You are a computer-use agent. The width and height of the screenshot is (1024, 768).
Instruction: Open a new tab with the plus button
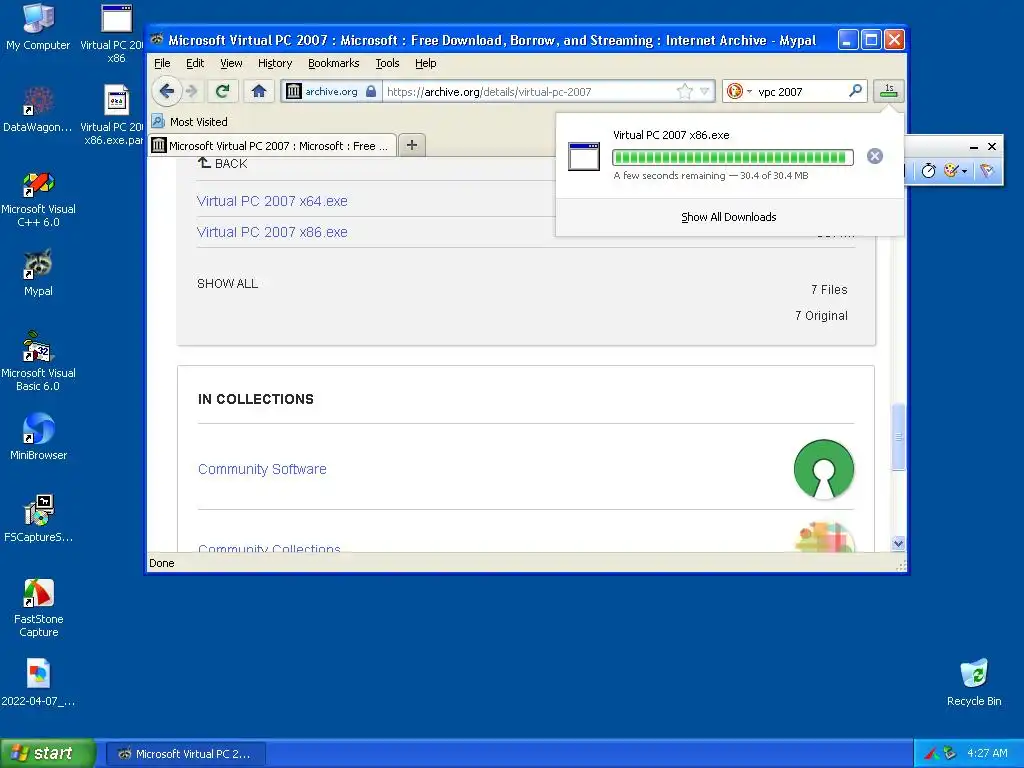coord(411,145)
